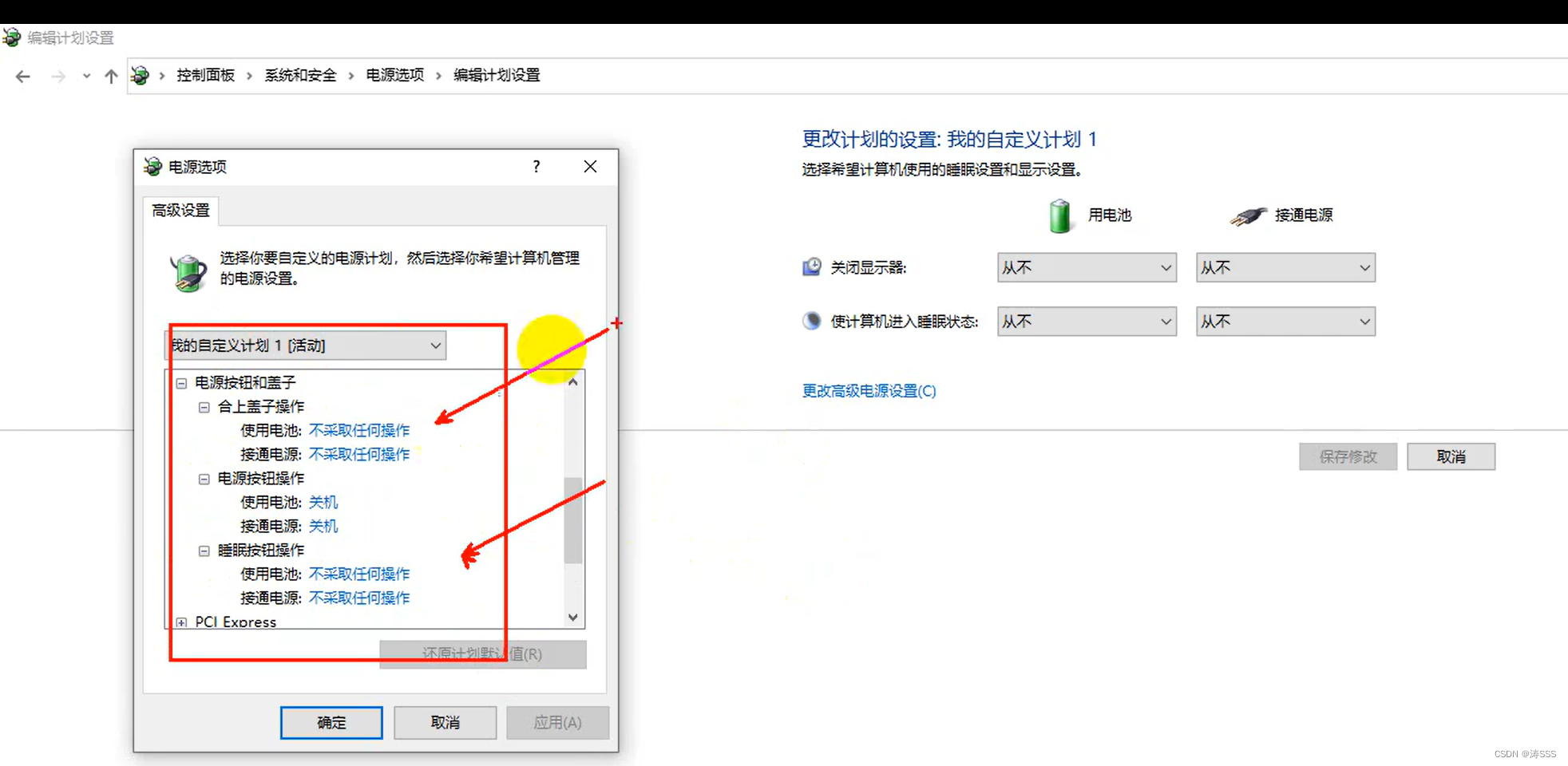1568x766 pixels.
Task: Select PCI Express tree label
Action: [236, 622]
